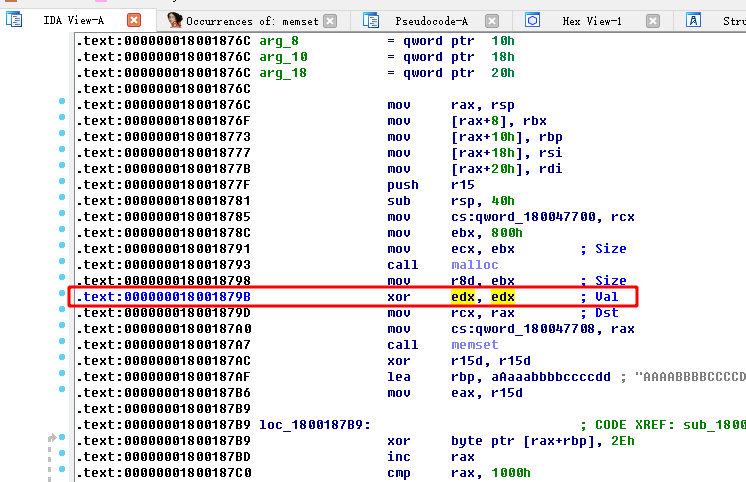Close the Occurrences of: memset tab
The height and width of the screenshot is (482, 746).
point(330,21)
